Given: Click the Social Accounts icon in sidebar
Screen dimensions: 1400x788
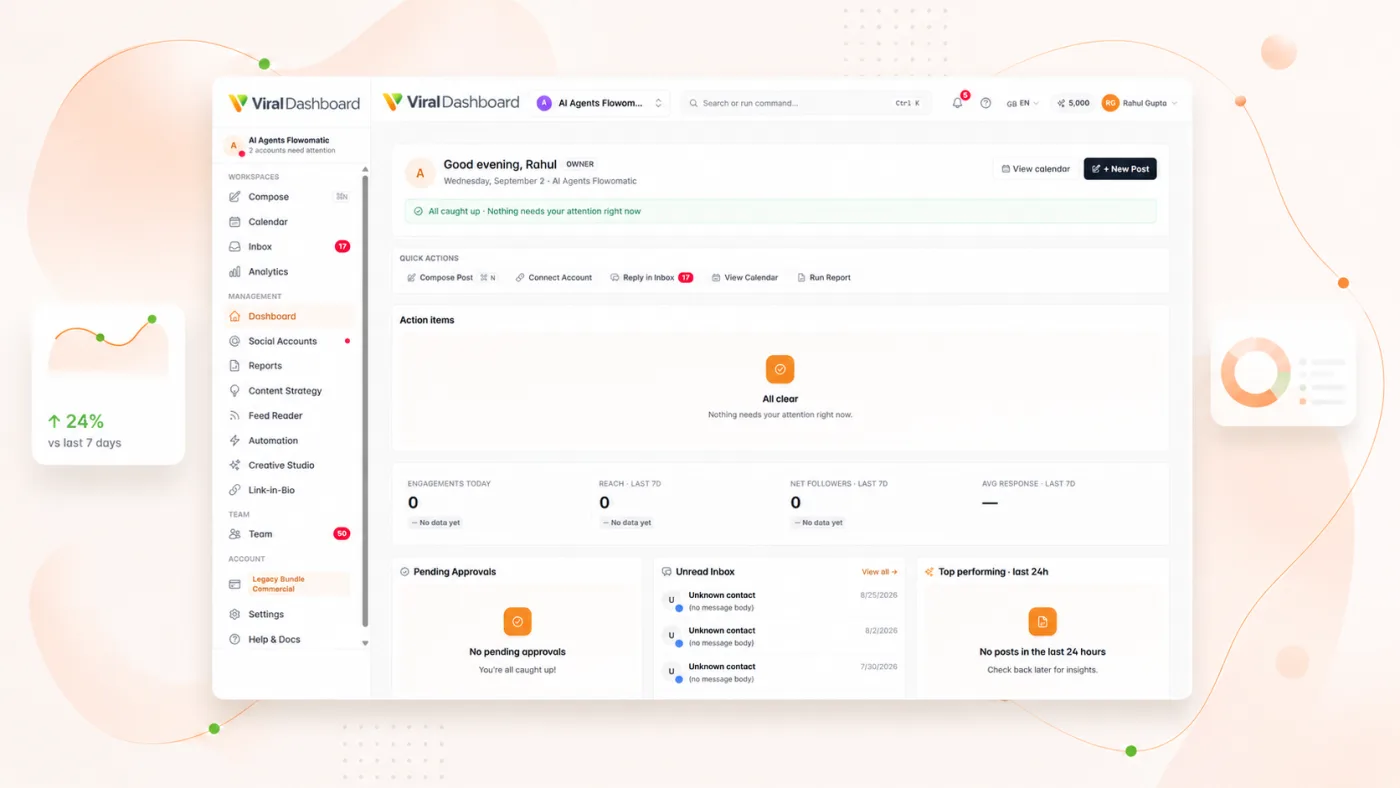Looking at the screenshot, I should click(235, 341).
